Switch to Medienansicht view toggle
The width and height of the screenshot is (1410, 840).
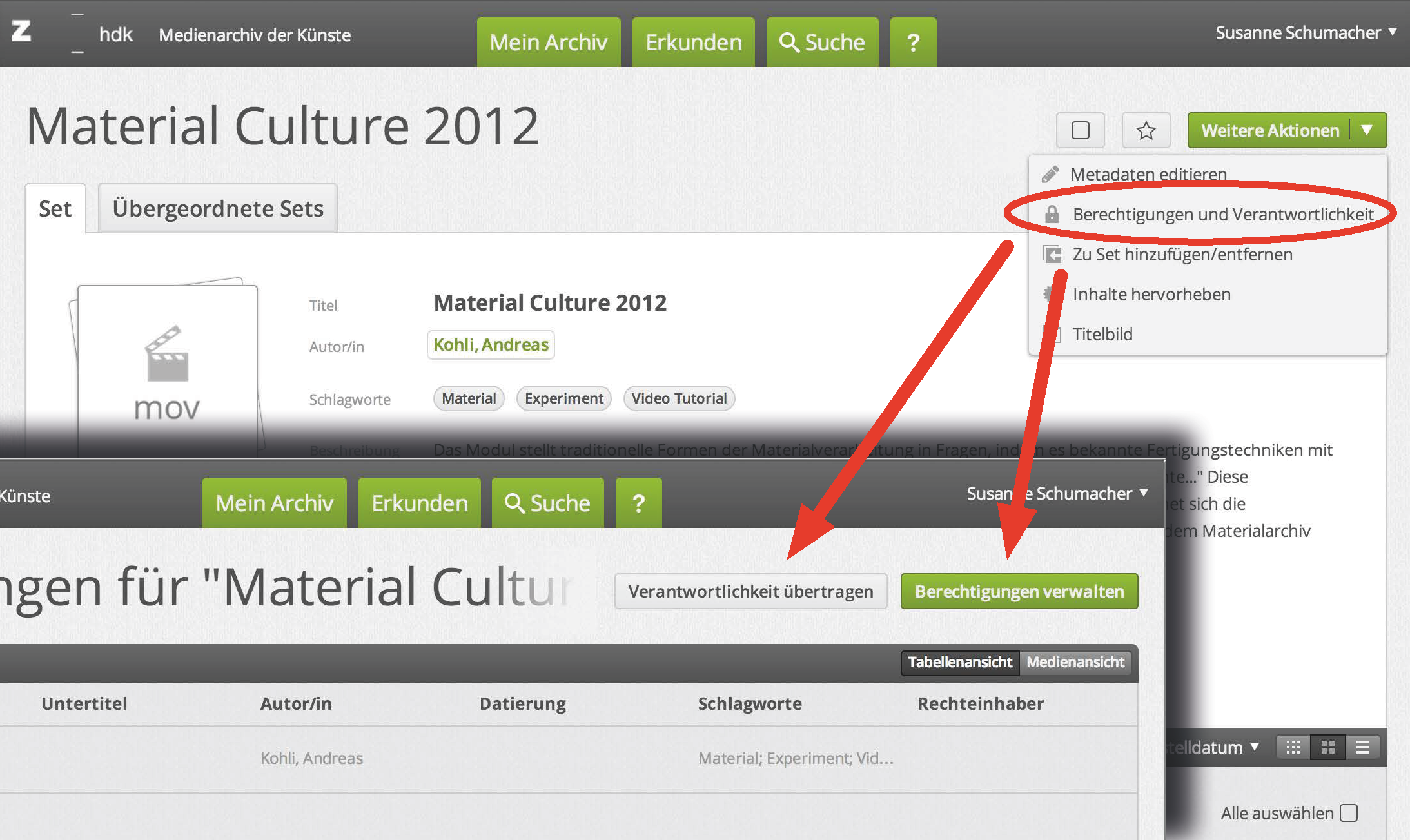pyautogui.click(x=1075, y=662)
